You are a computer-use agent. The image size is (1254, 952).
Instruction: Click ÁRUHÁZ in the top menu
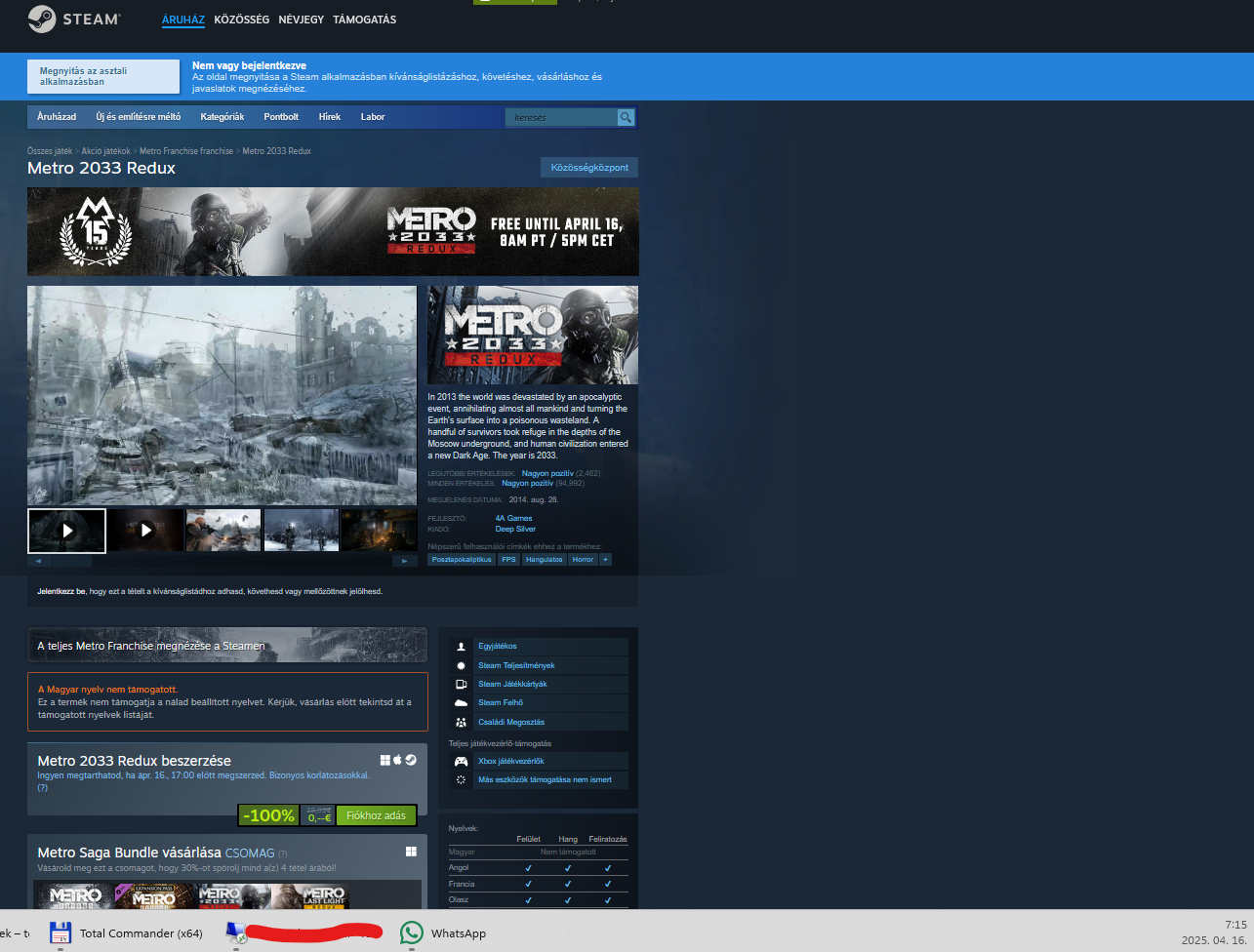coord(183,20)
